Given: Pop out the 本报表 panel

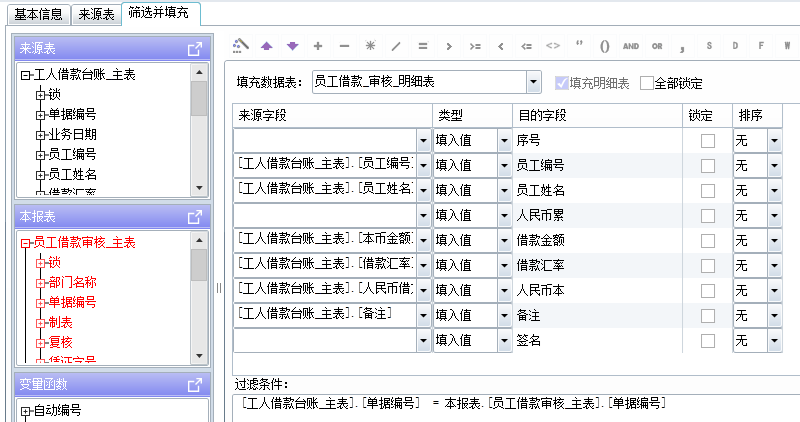Looking at the screenshot, I should click(x=195, y=217).
